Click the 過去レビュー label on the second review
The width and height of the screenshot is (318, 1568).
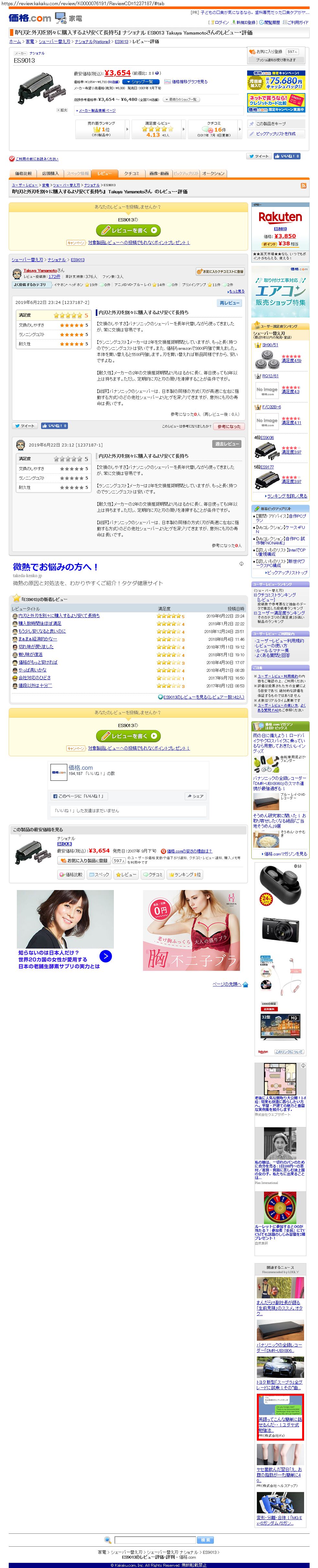point(227,444)
